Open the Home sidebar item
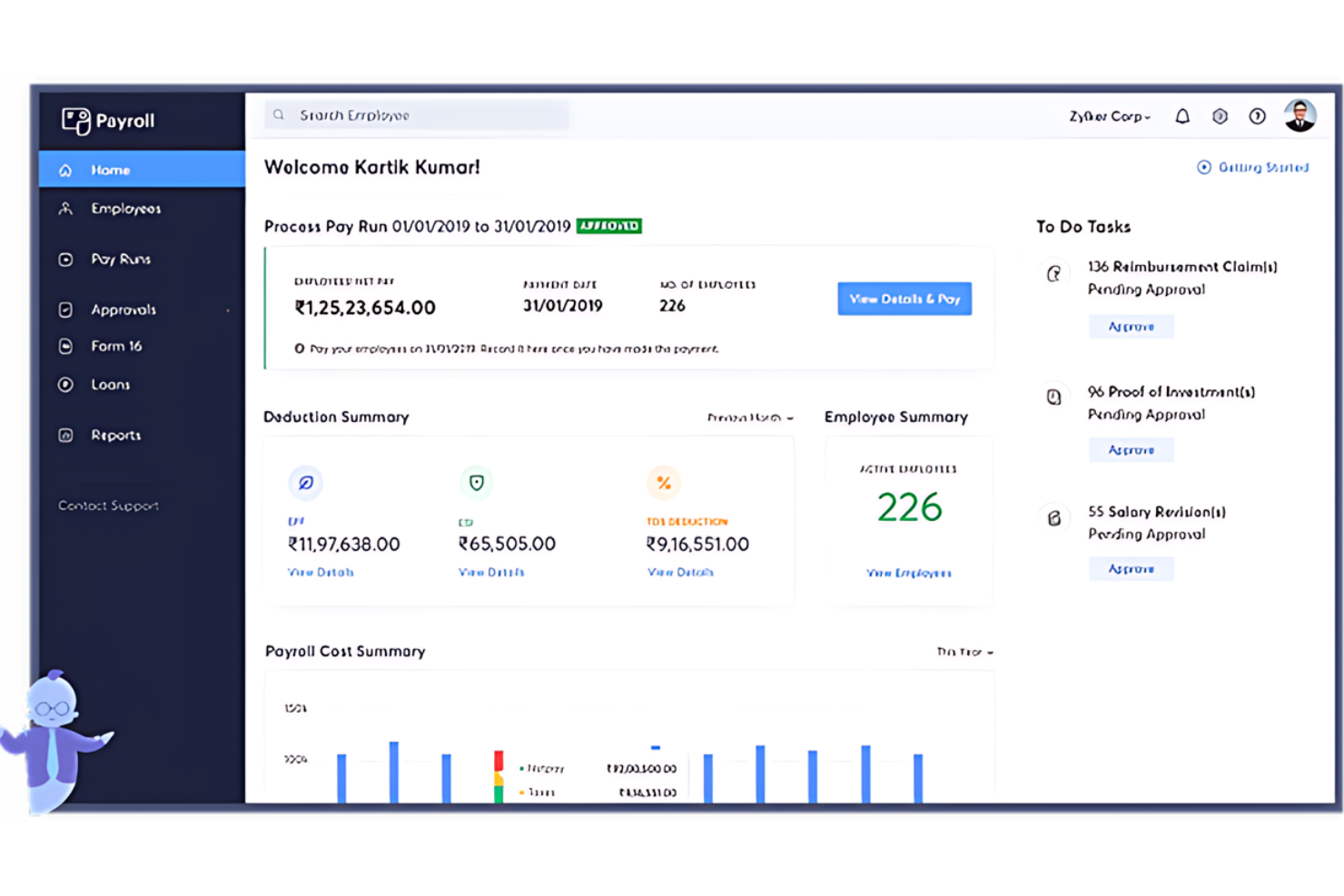The image size is (1344, 896). (x=142, y=170)
